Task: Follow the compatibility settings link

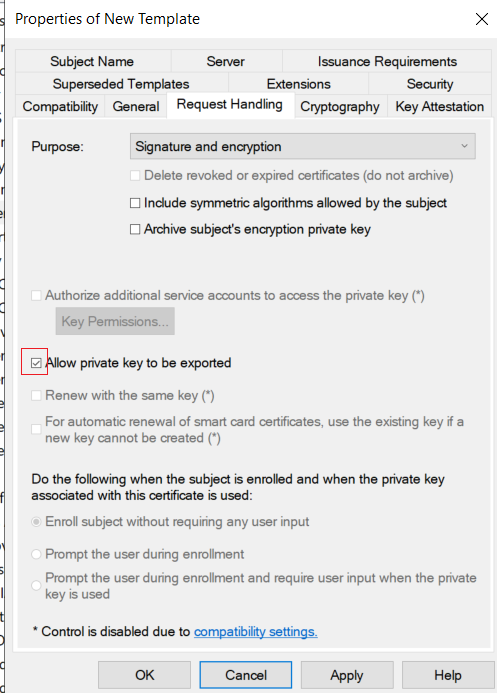Action: (256, 632)
